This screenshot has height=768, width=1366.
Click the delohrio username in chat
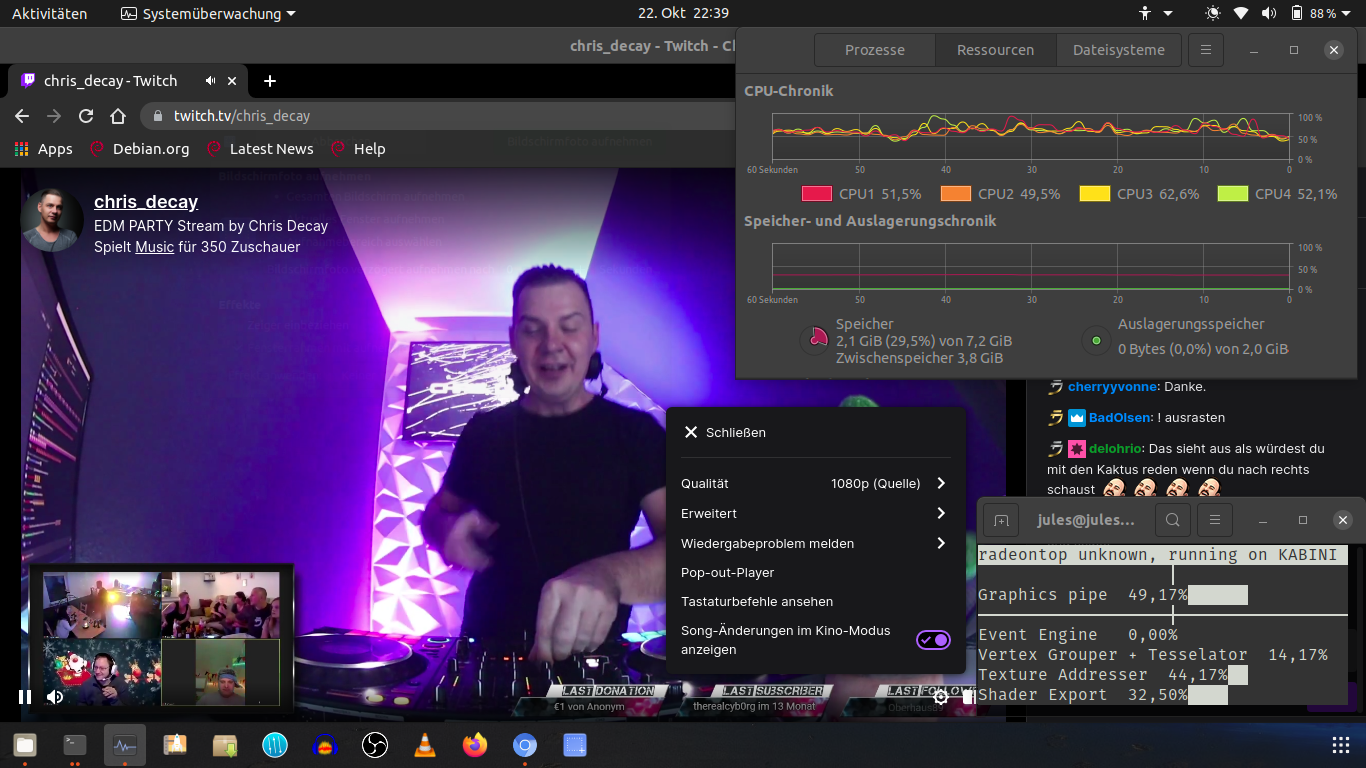[x=1115, y=449]
